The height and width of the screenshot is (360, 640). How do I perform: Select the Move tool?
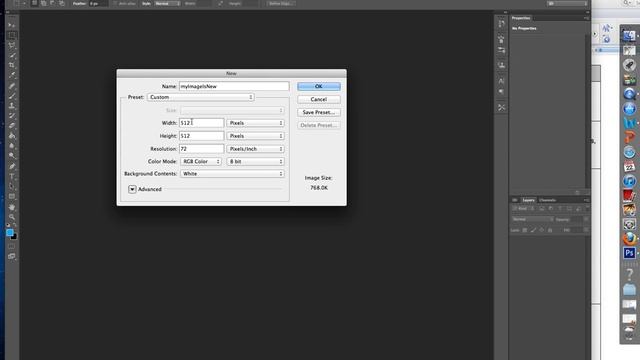pos(11,25)
